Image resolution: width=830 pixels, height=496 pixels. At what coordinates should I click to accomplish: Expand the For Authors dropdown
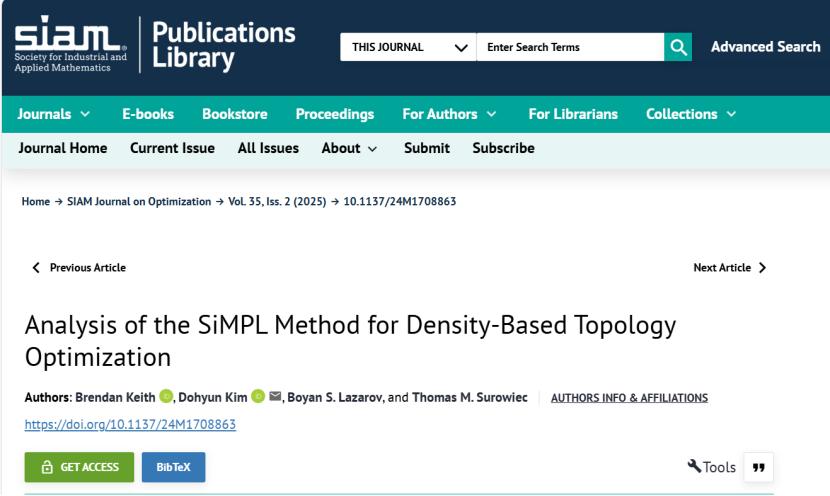449,114
